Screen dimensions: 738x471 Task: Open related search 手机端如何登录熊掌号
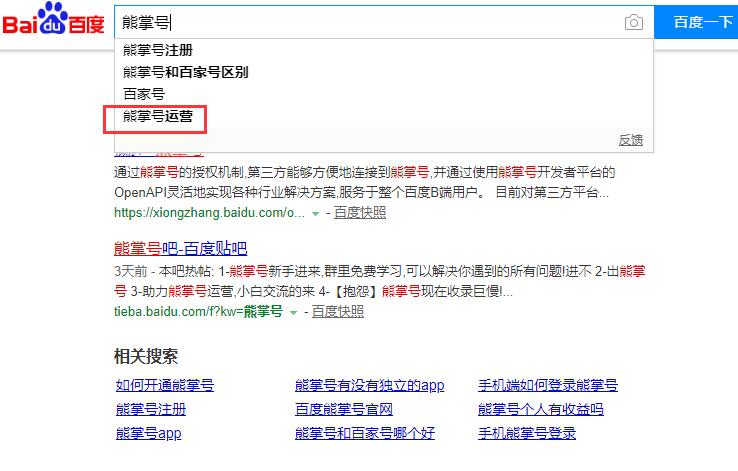[548, 385]
